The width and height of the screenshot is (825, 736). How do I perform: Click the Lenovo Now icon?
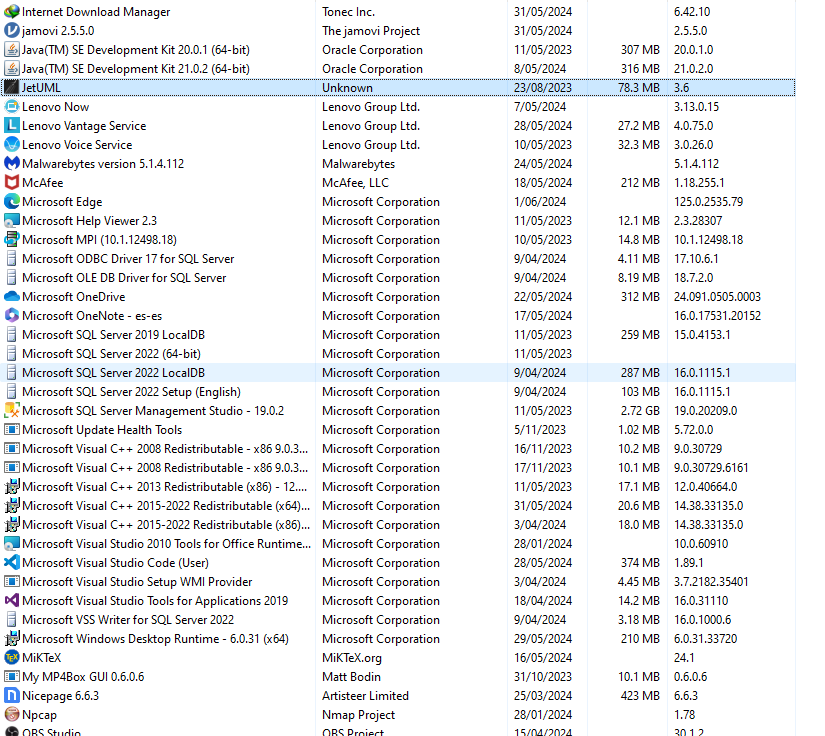[12, 107]
